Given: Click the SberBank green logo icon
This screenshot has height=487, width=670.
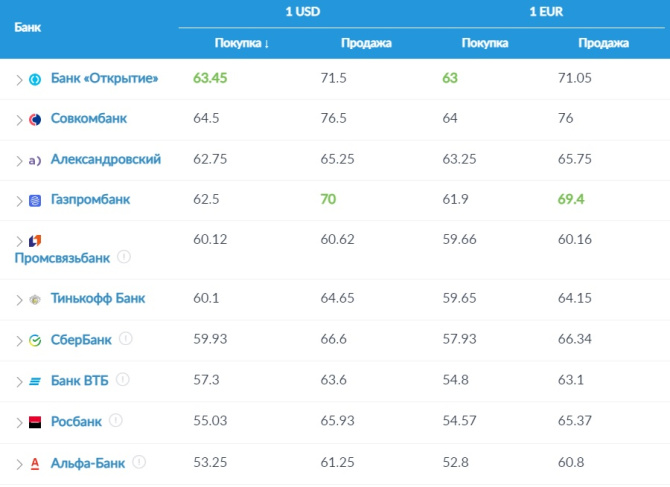Looking at the screenshot, I should click(x=35, y=340).
